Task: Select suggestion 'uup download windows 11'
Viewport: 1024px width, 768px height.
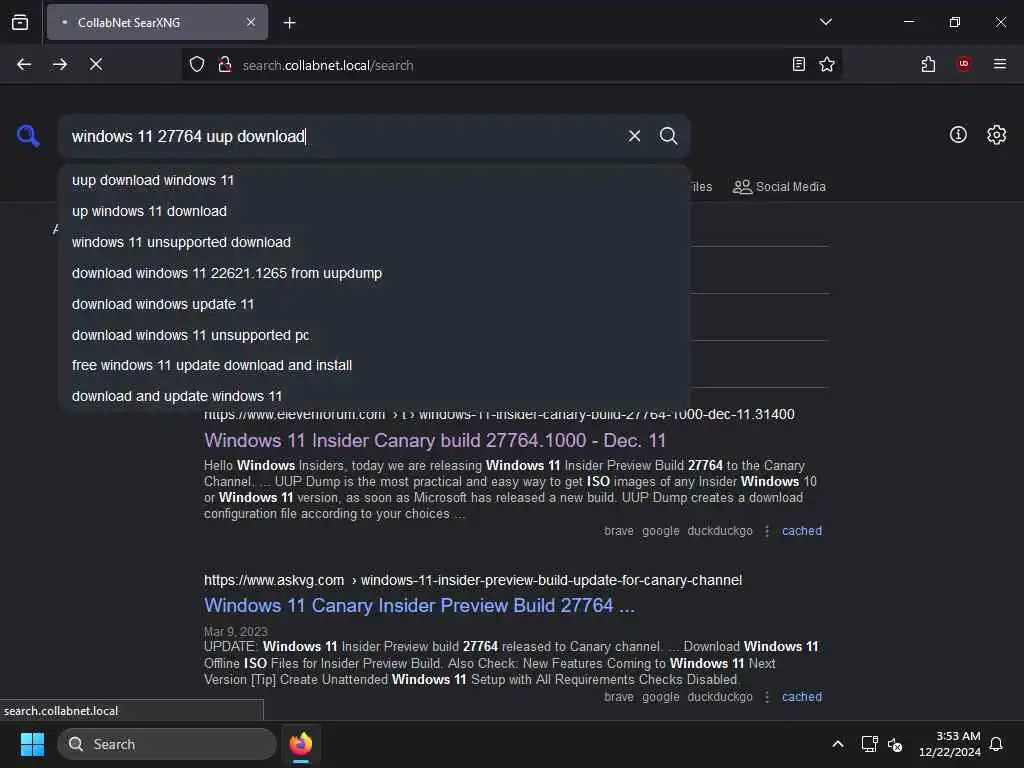Action: (374, 180)
